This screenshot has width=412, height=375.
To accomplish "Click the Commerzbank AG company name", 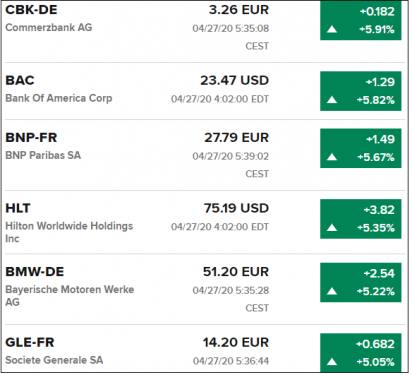I will pos(49,27).
